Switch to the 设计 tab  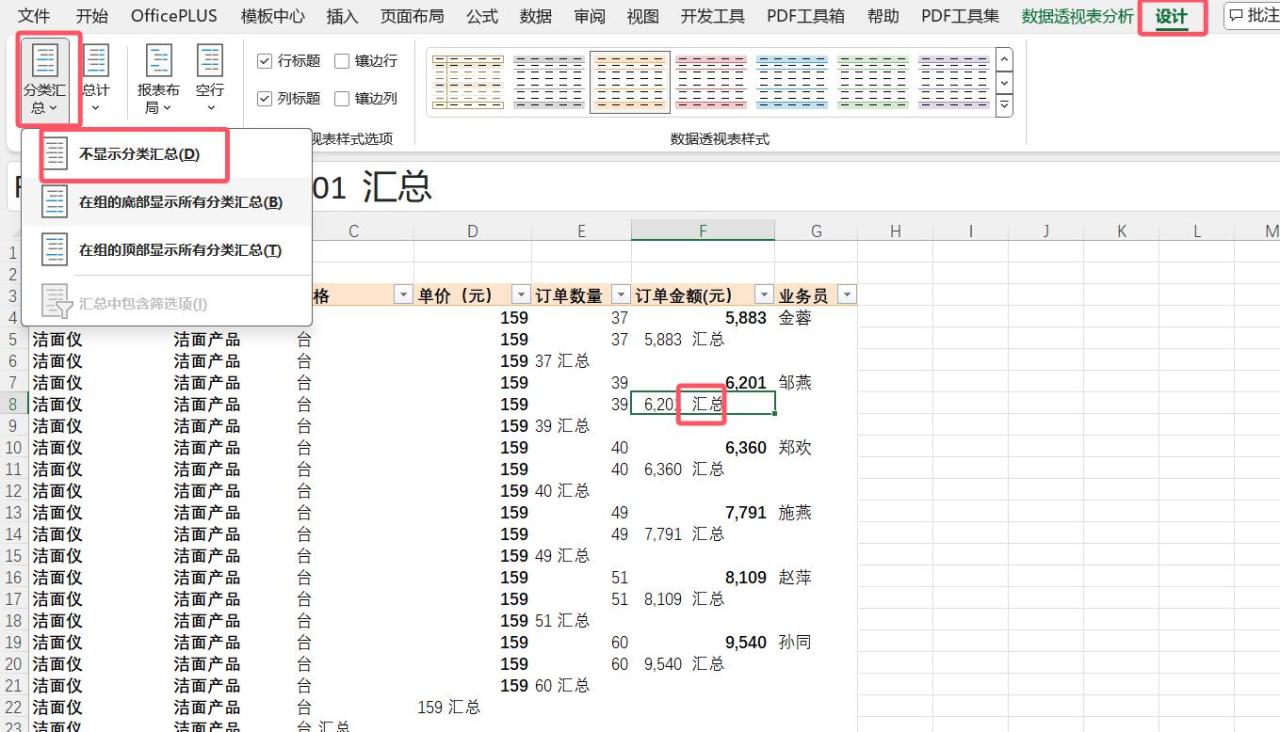(x=1171, y=17)
